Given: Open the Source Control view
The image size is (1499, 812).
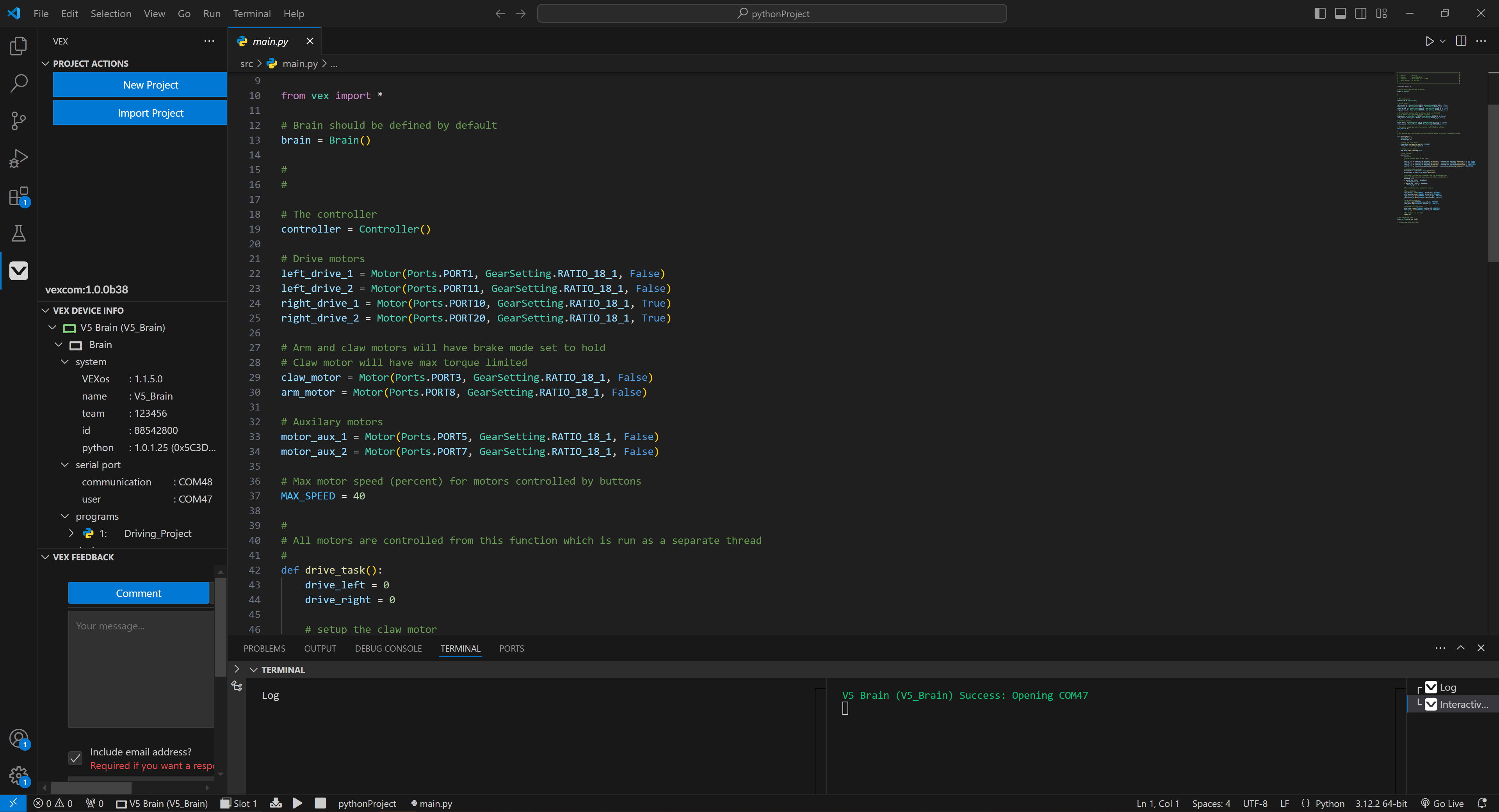Looking at the screenshot, I should tap(19, 121).
